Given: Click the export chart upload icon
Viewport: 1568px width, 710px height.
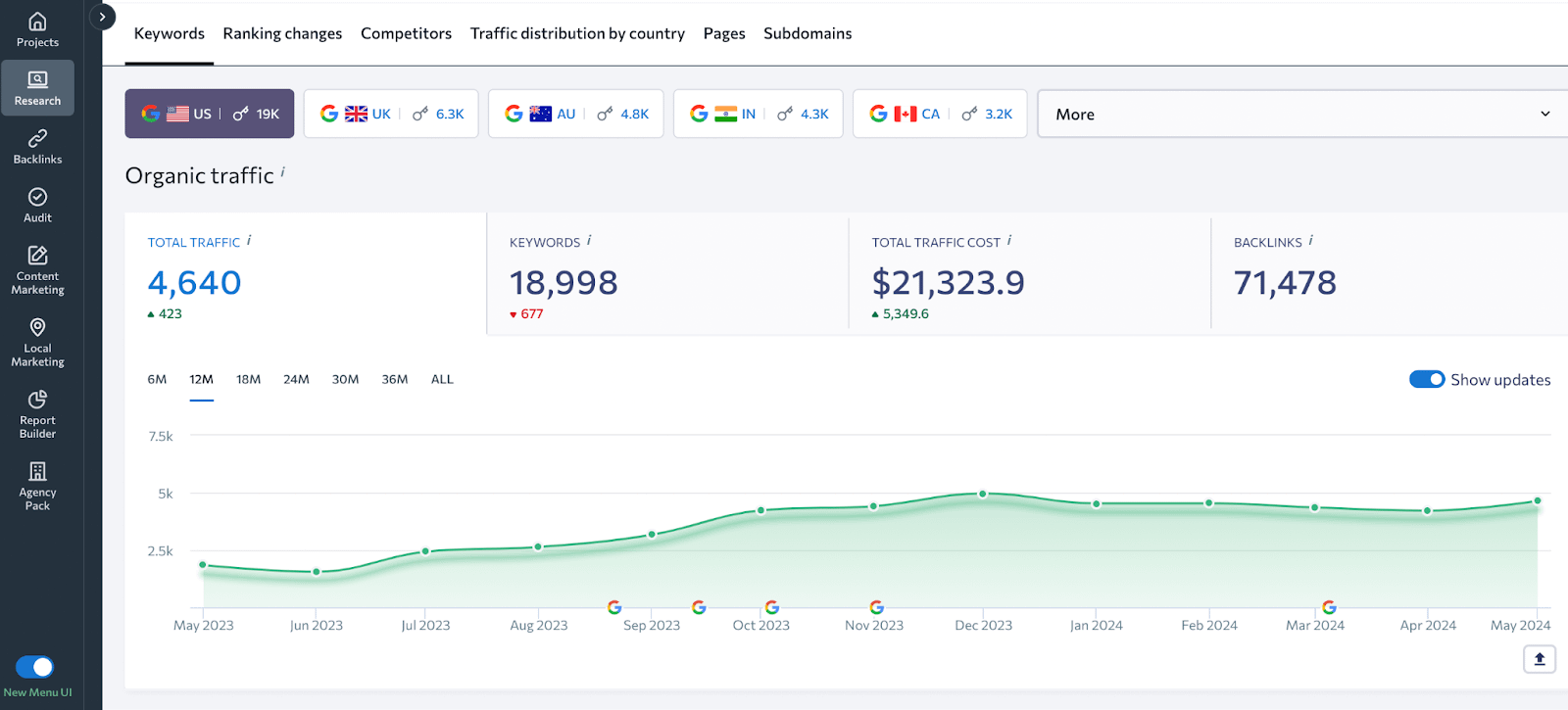Looking at the screenshot, I should 1539,659.
